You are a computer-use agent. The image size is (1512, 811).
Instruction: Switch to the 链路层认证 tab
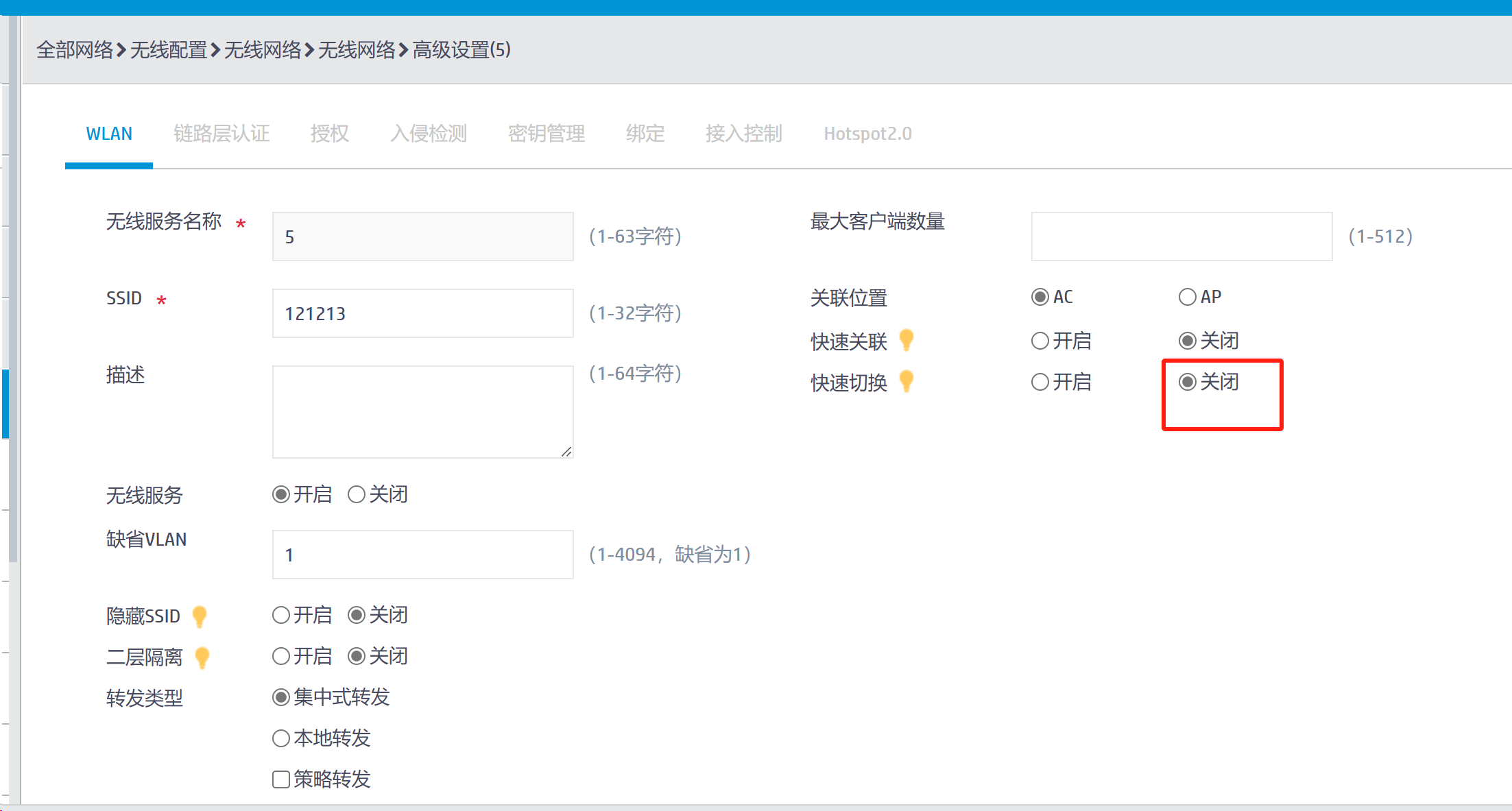pyautogui.click(x=221, y=134)
